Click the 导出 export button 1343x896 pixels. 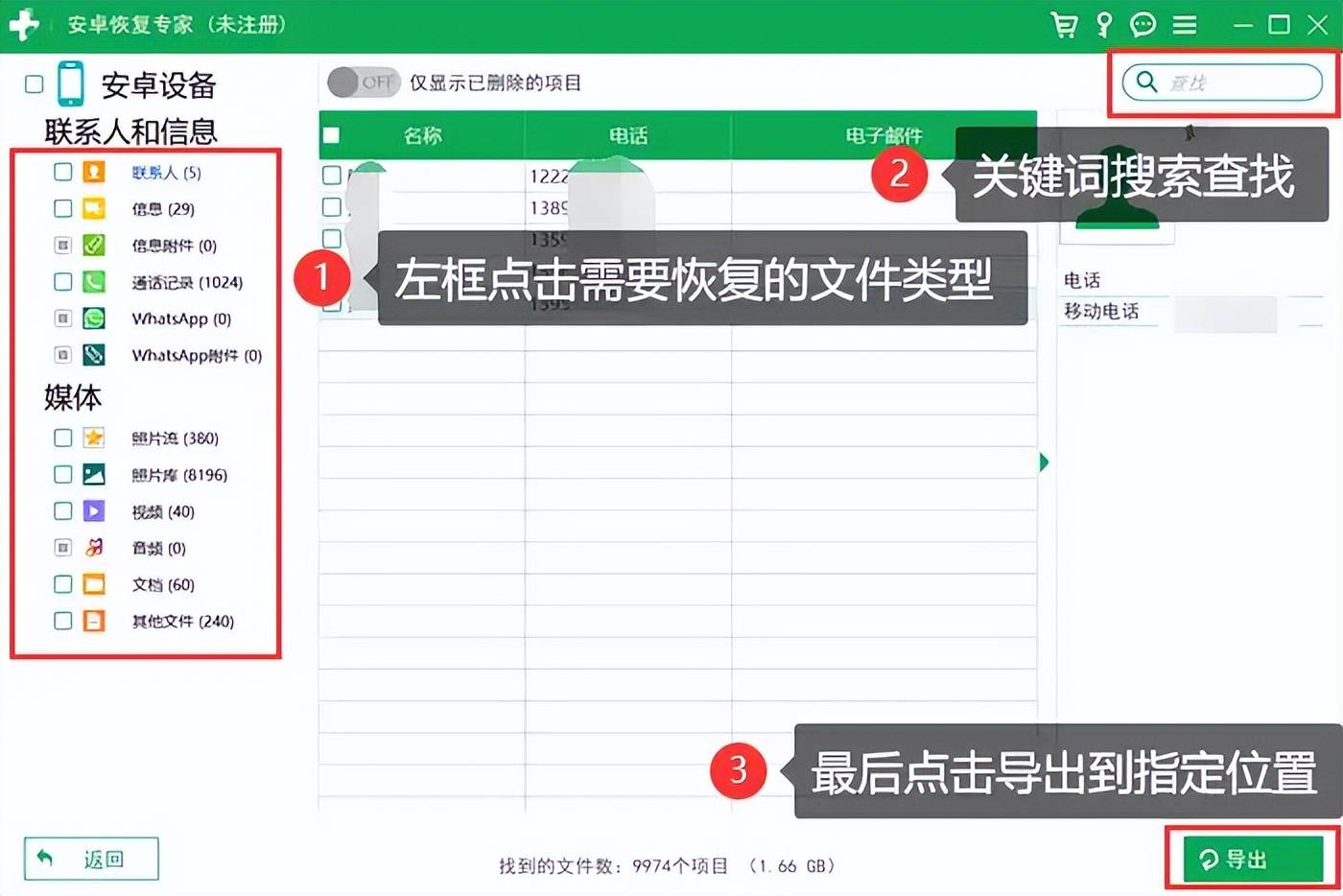tap(1253, 859)
